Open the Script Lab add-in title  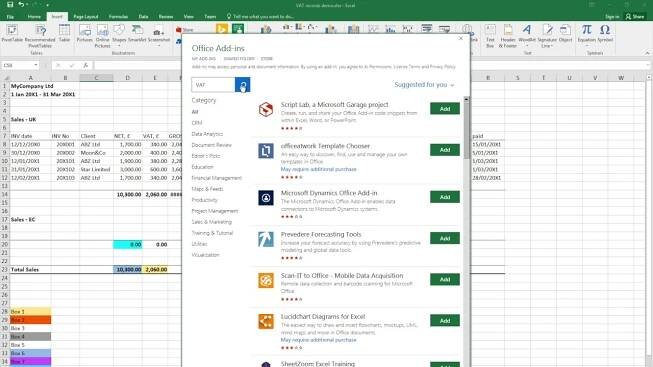point(334,105)
